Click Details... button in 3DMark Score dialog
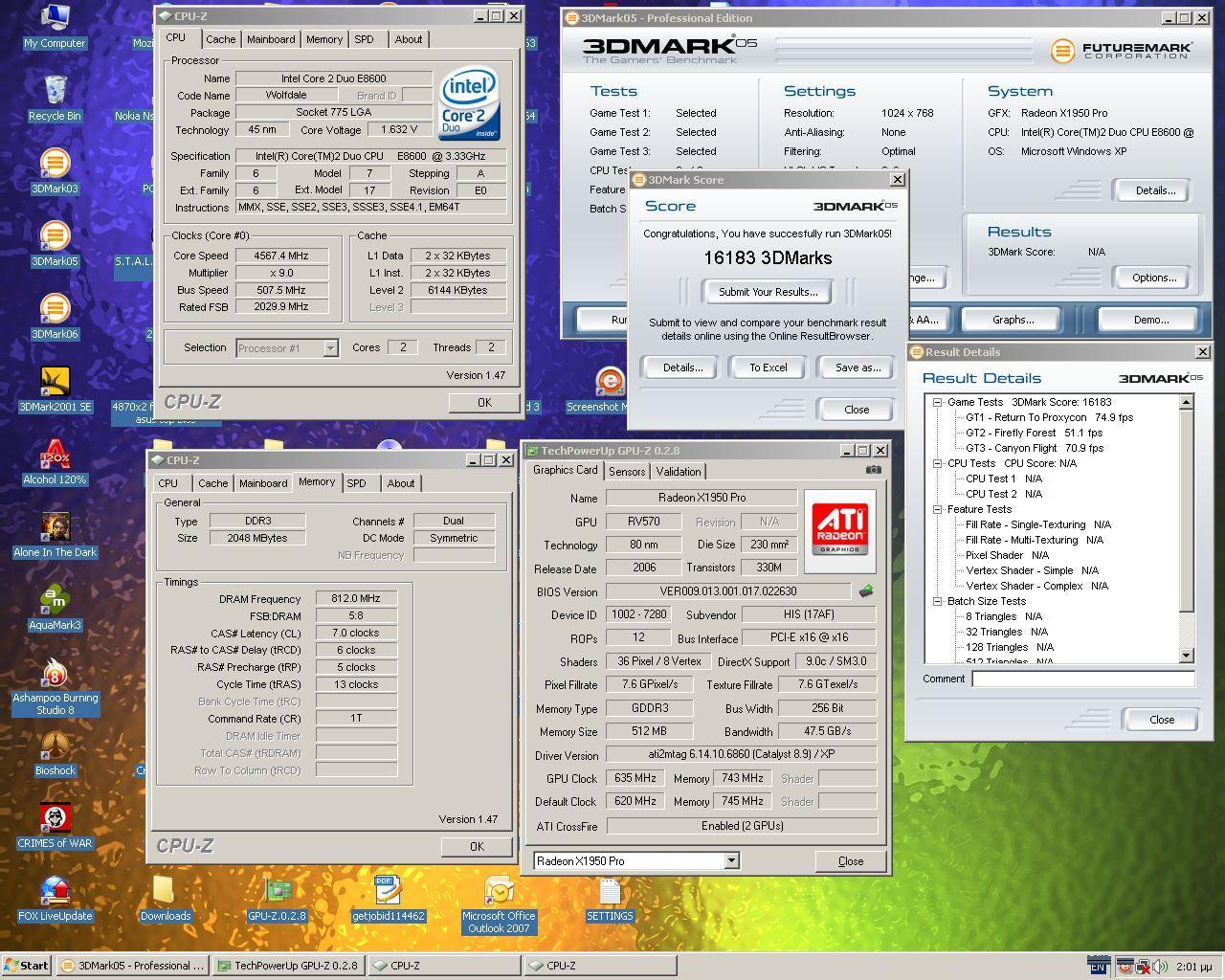Image resolution: width=1225 pixels, height=980 pixels. pyautogui.click(x=682, y=367)
